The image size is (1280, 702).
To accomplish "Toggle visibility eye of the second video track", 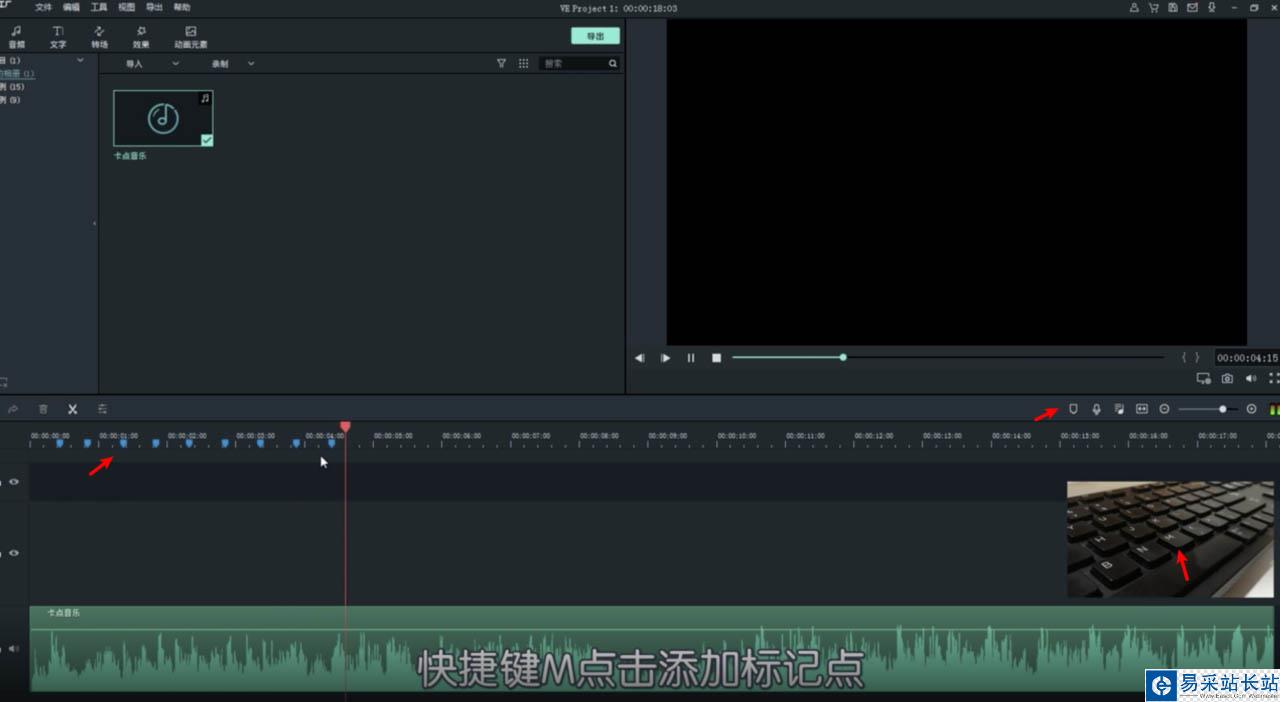I will pos(14,553).
